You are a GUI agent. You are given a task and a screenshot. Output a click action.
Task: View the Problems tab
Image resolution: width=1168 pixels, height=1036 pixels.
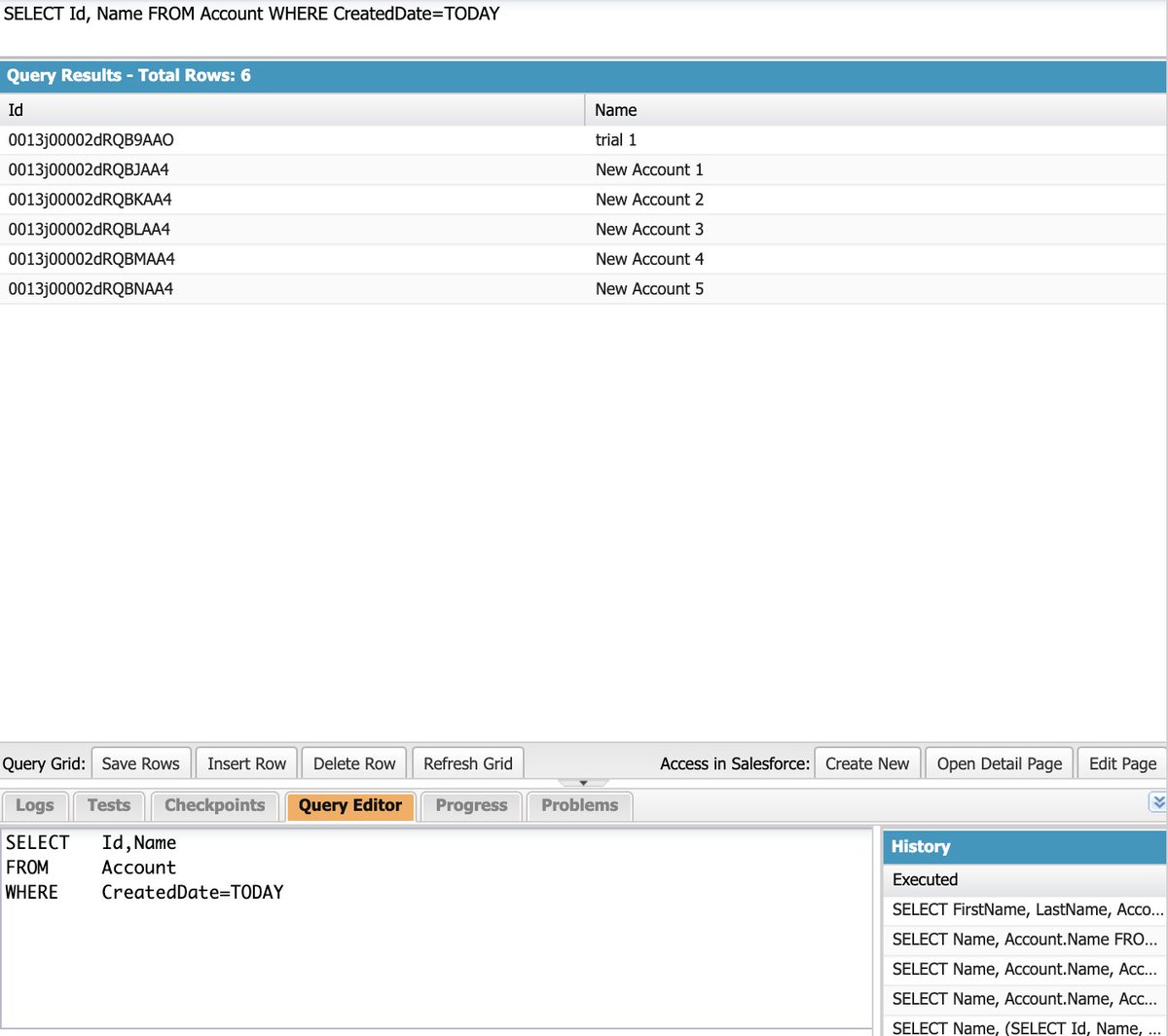(579, 805)
